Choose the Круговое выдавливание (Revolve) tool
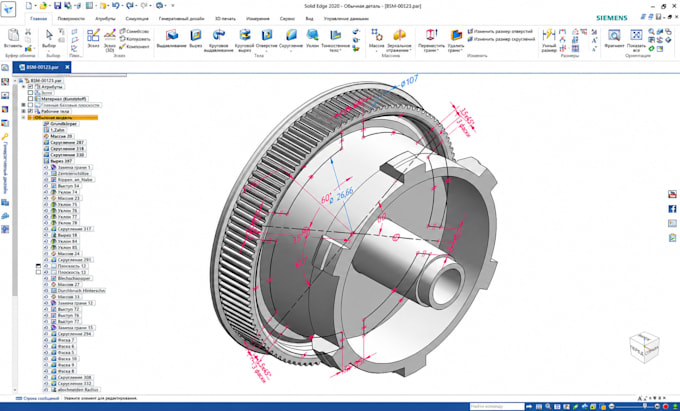 click(x=219, y=40)
